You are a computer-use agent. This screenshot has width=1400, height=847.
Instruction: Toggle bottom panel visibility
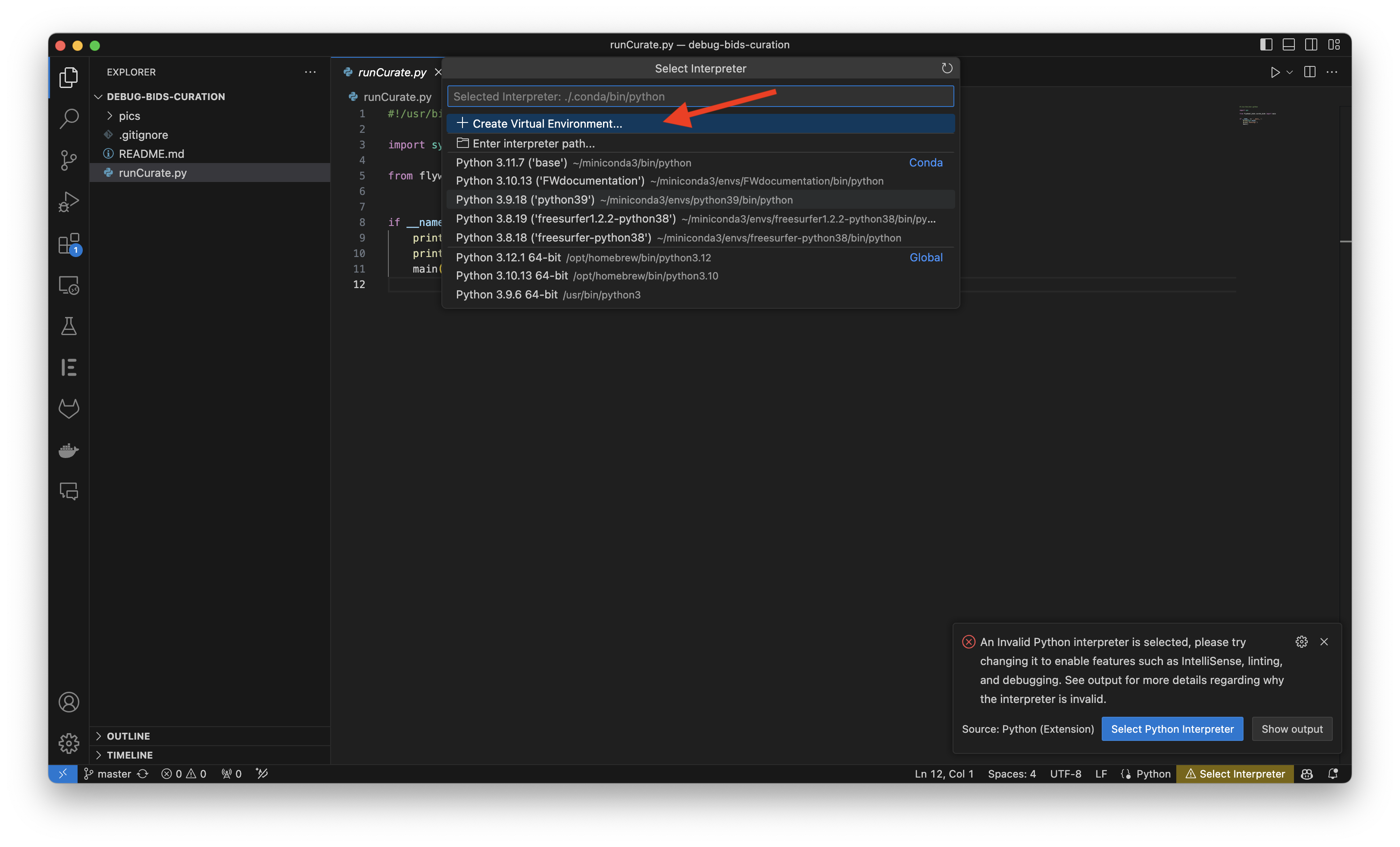click(x=1289, y=44)
